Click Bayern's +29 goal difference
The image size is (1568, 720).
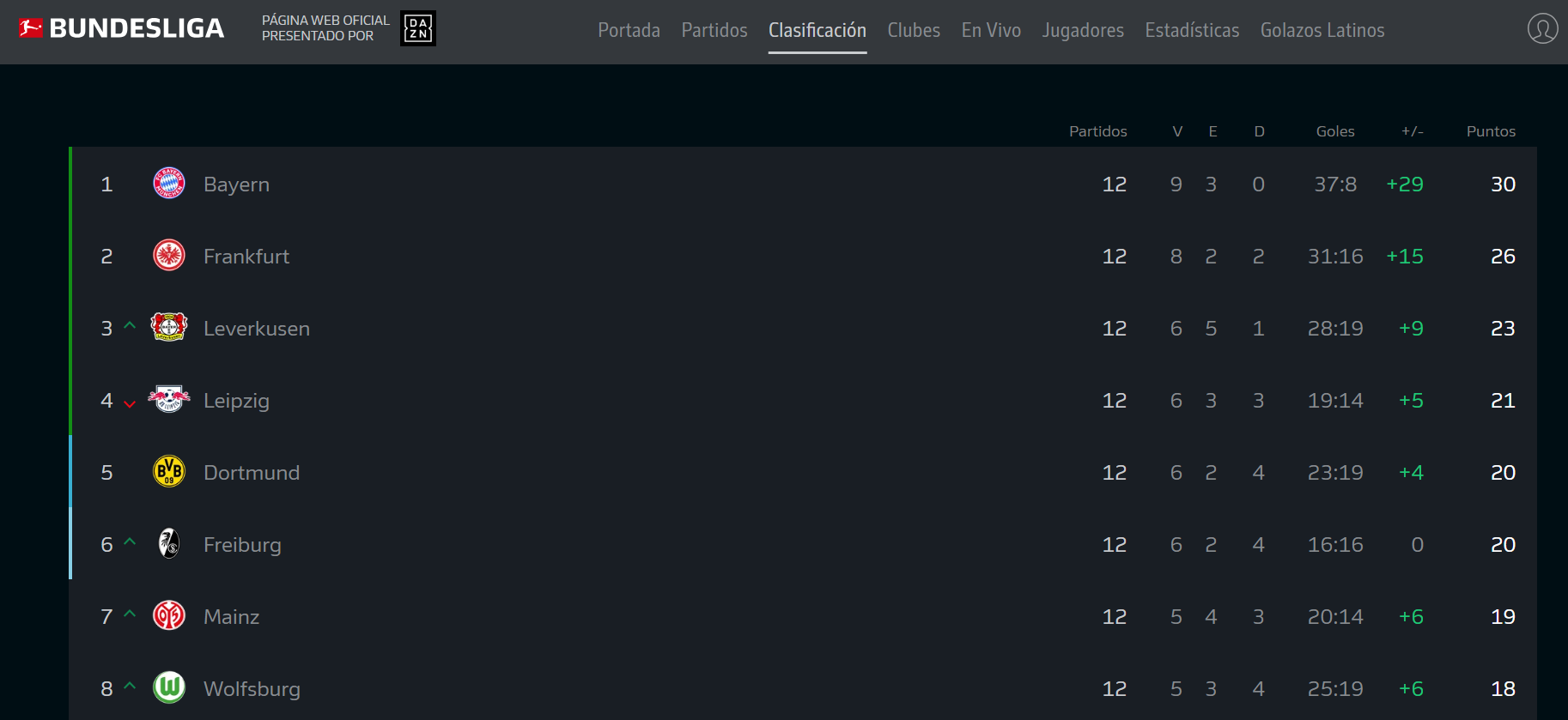click(1405, 185)
